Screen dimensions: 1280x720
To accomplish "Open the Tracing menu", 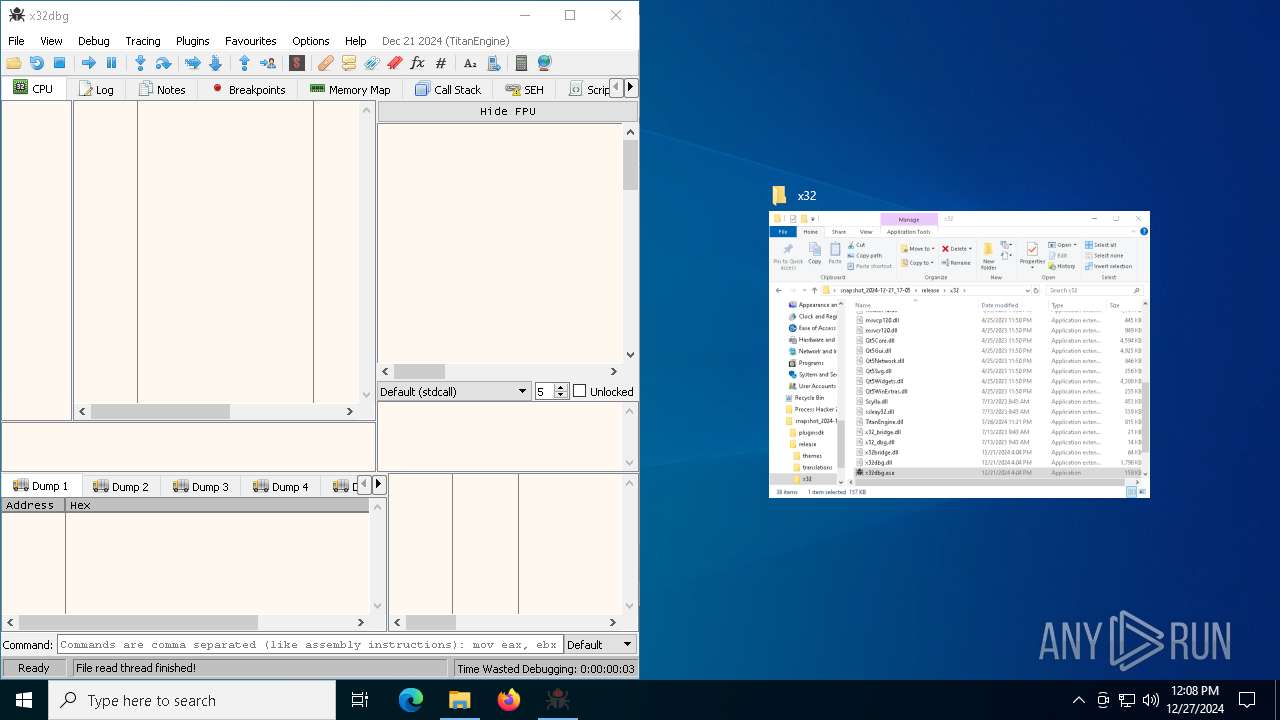I will (x=143, y=41).
